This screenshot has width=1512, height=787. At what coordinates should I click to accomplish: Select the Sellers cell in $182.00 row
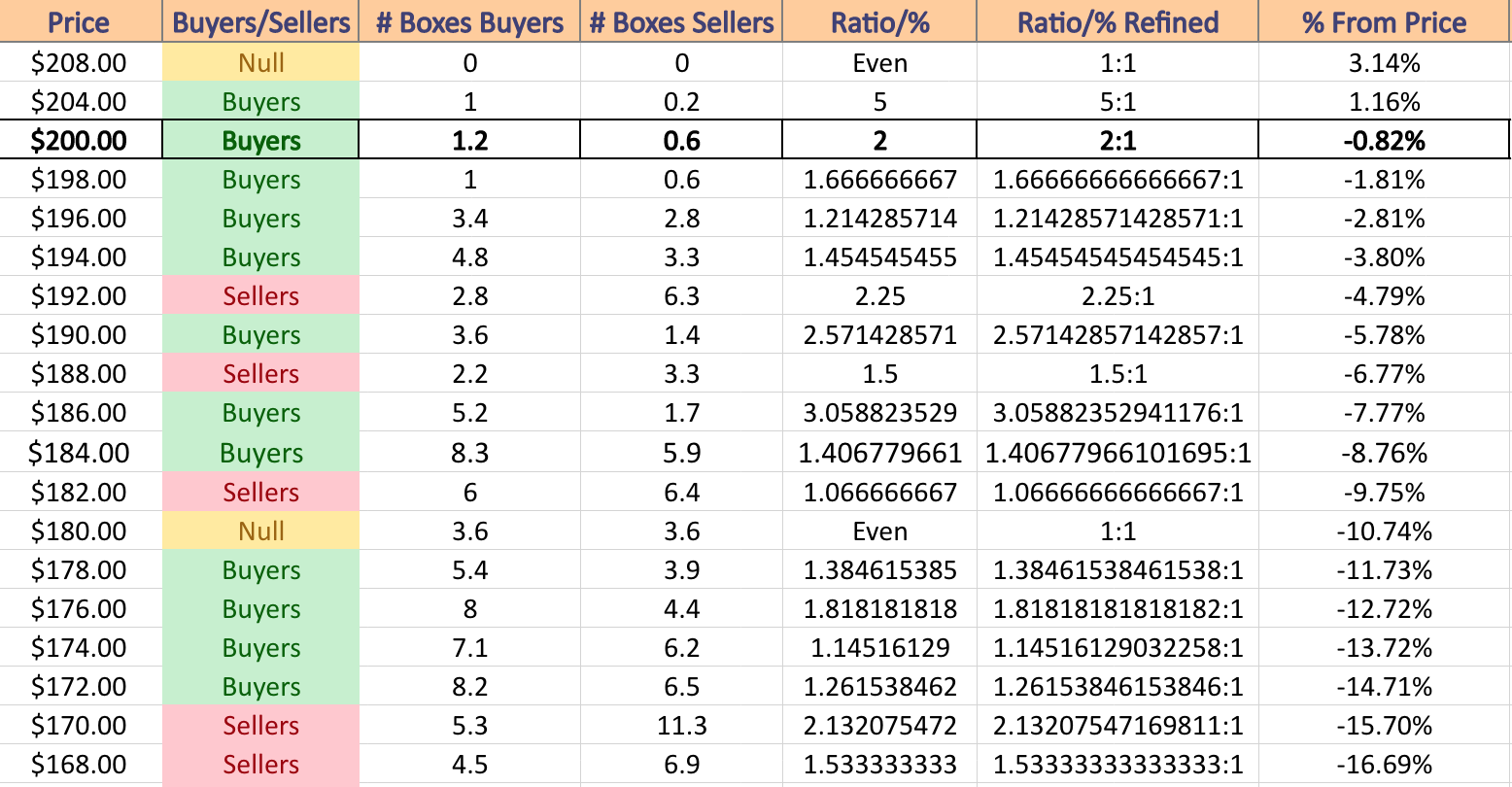(261, 493)
